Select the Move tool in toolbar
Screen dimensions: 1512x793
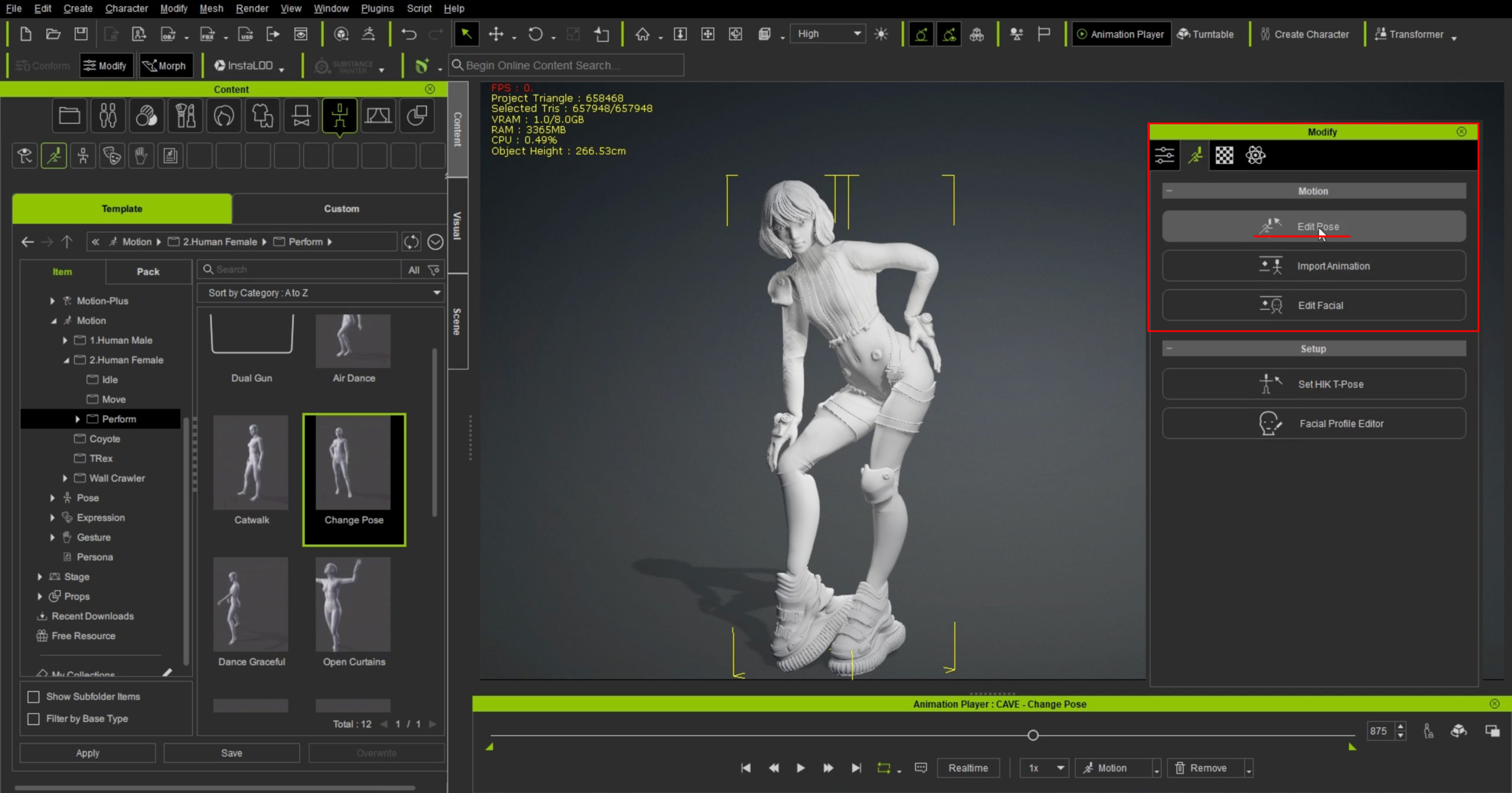496,34
